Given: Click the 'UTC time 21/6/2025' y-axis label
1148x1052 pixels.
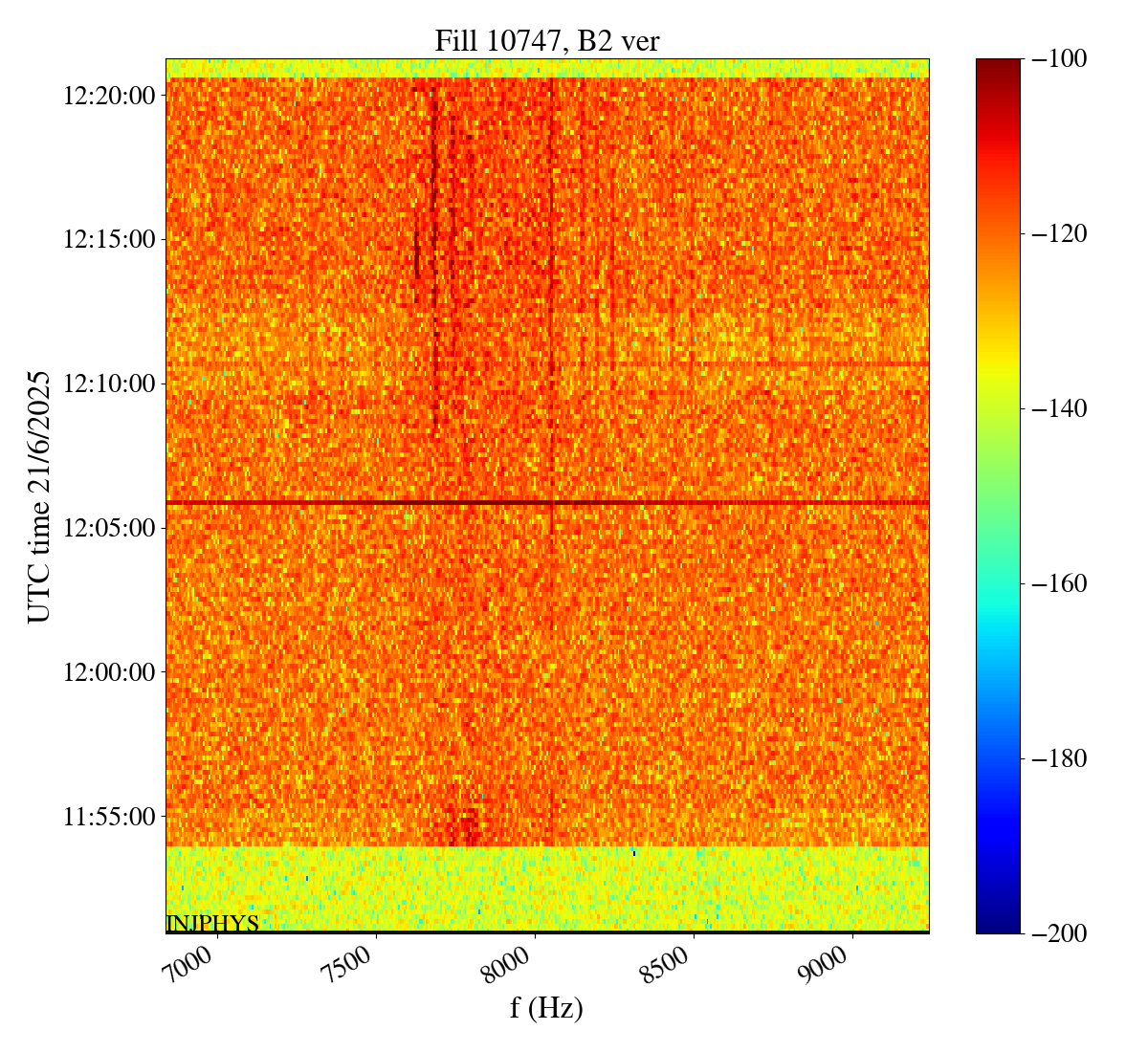Looking at the screenshot, I should tap(38, 496).
